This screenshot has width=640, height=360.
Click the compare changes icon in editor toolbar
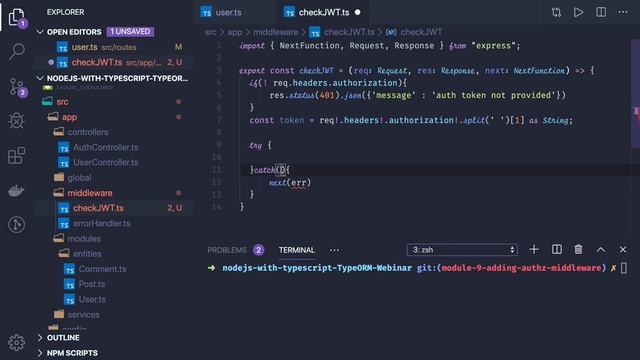(x=556, y=12)
